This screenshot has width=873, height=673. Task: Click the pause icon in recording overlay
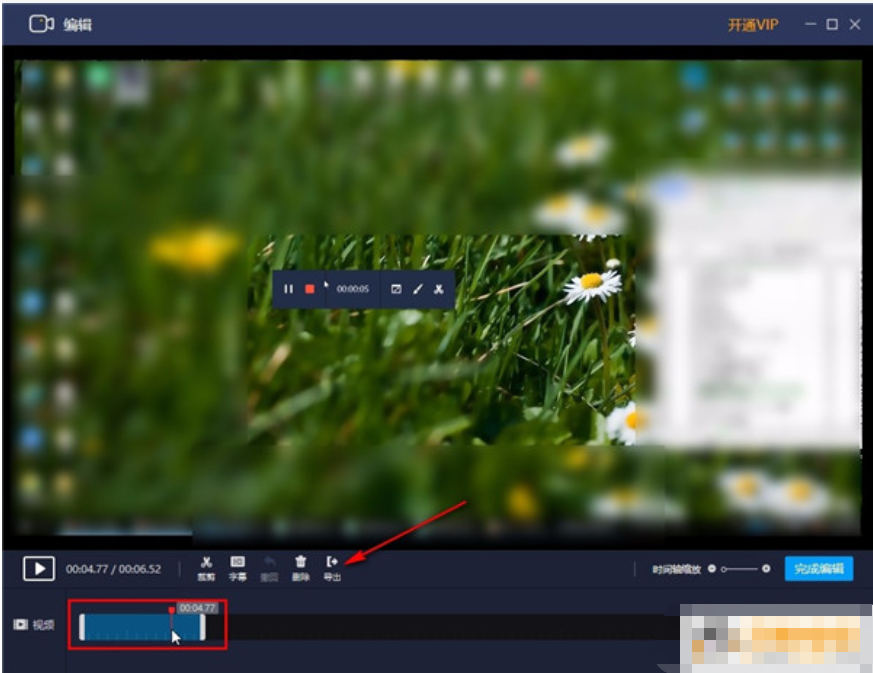288,289
